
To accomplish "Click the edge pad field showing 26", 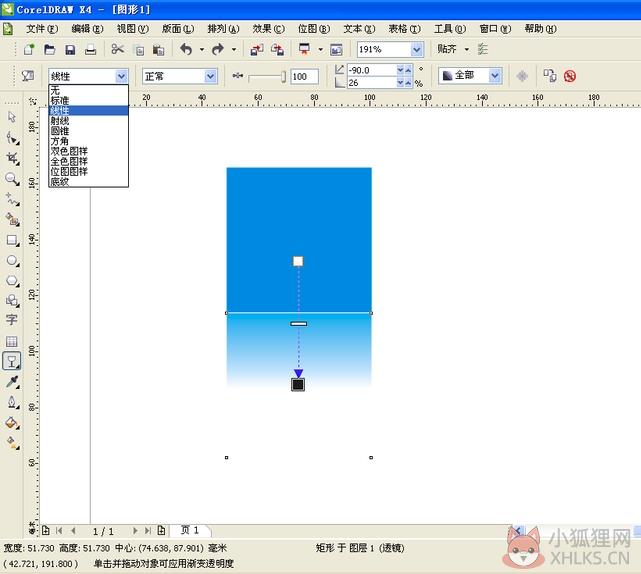I will tap(372, 83).
